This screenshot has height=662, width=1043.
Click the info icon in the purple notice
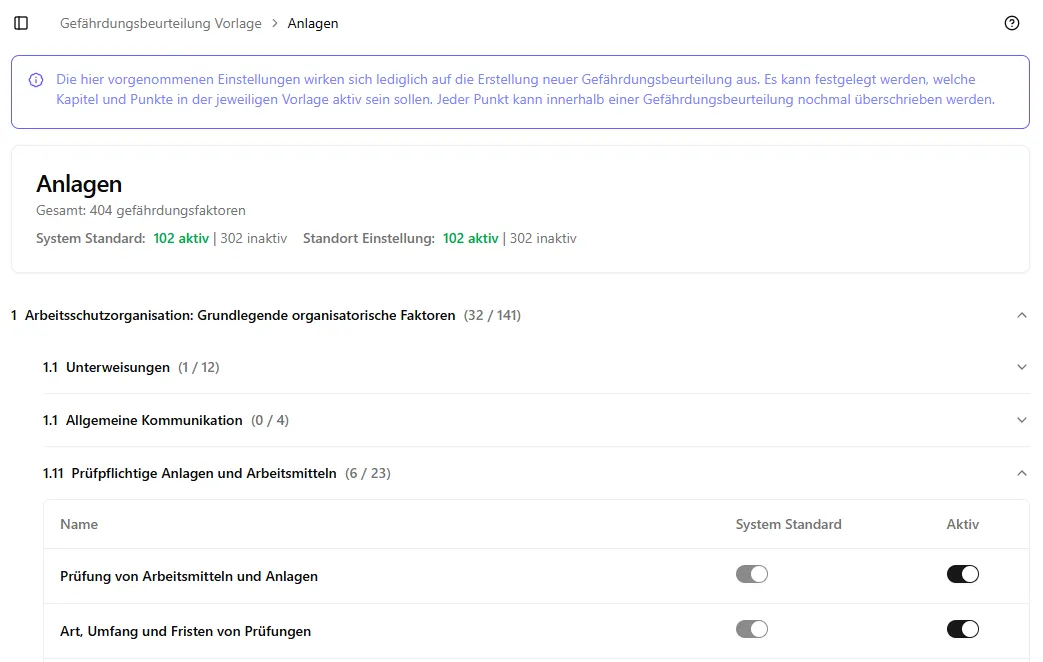click(x=36, y=80)
